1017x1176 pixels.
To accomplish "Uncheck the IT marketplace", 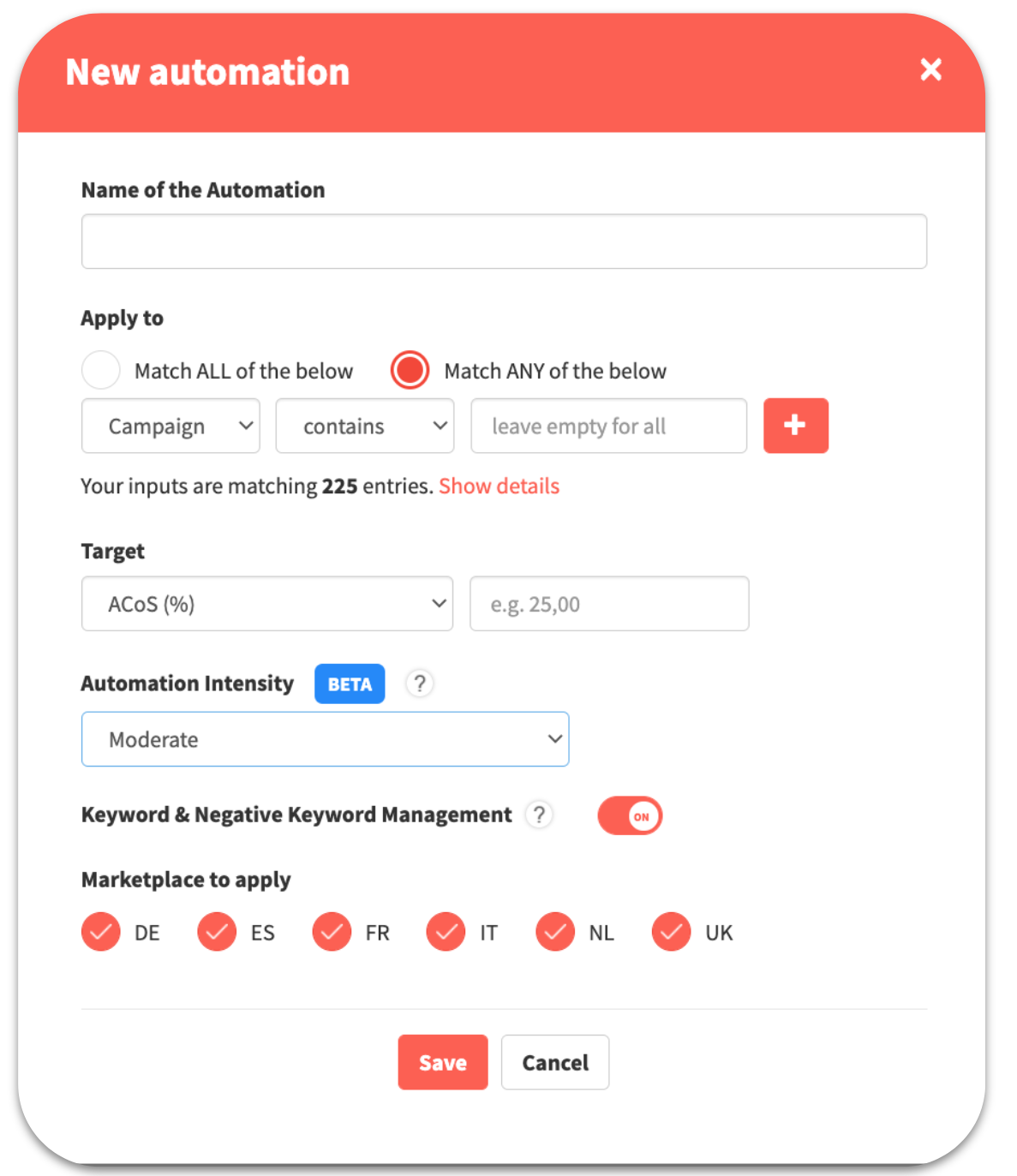I will pos(446,932).
